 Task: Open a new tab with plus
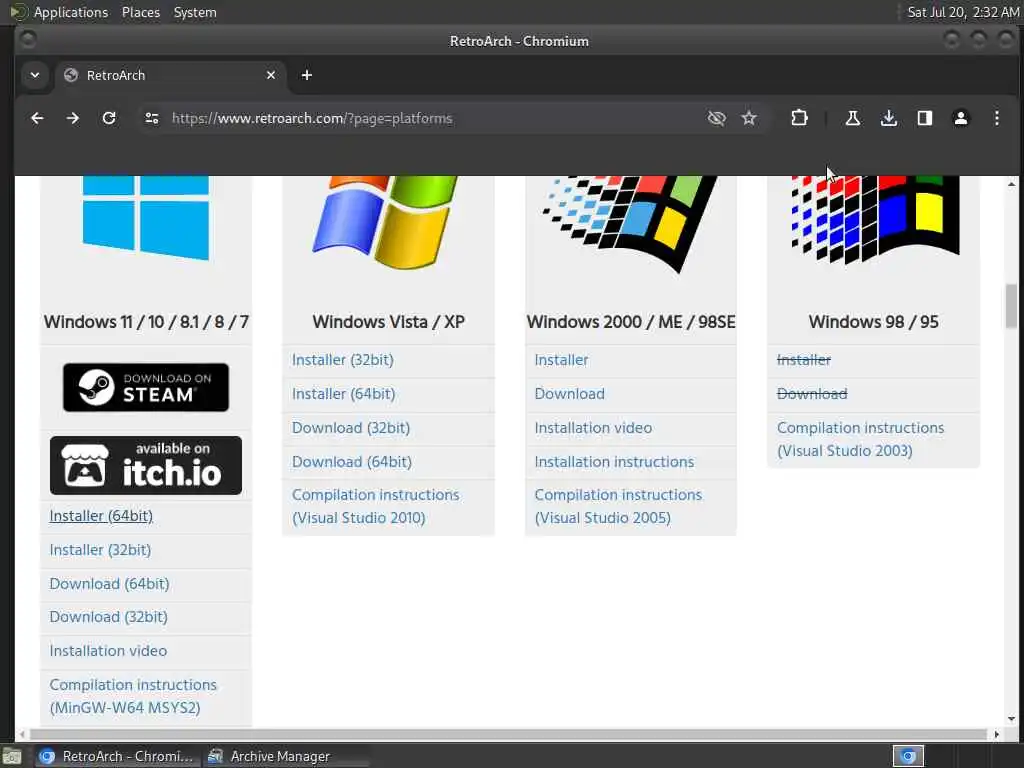[x=306, y=75]
